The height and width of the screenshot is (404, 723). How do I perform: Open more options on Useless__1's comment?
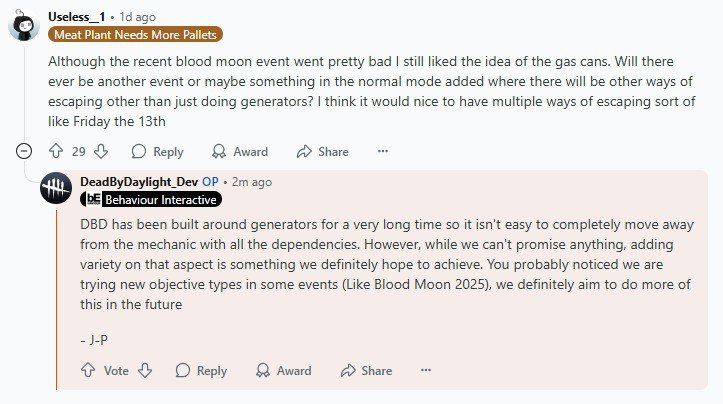click(x=382, y=151)
